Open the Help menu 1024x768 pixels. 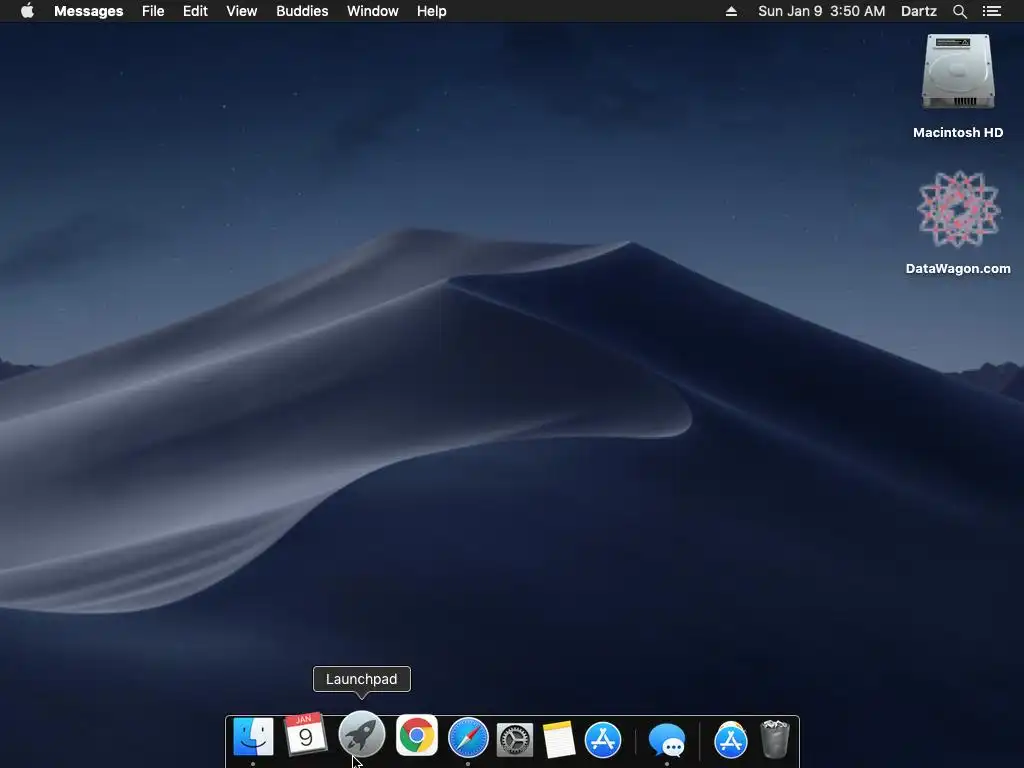(432, 11)
